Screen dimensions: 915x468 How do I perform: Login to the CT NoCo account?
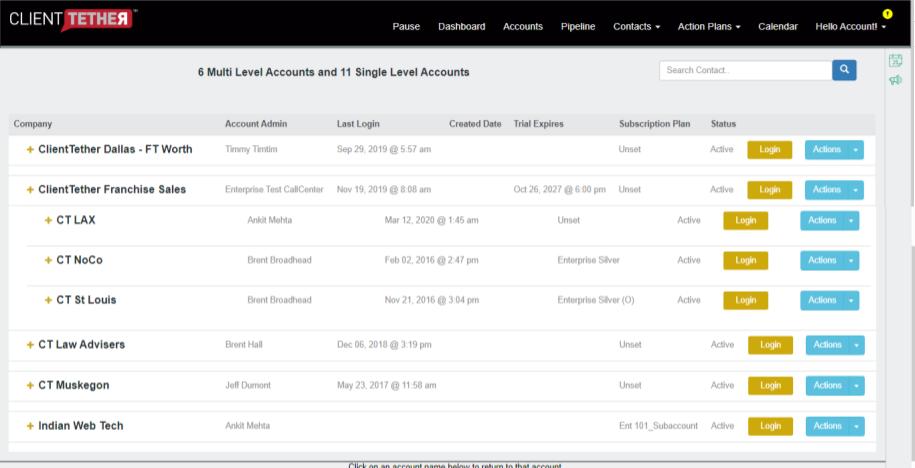[746, 260]
